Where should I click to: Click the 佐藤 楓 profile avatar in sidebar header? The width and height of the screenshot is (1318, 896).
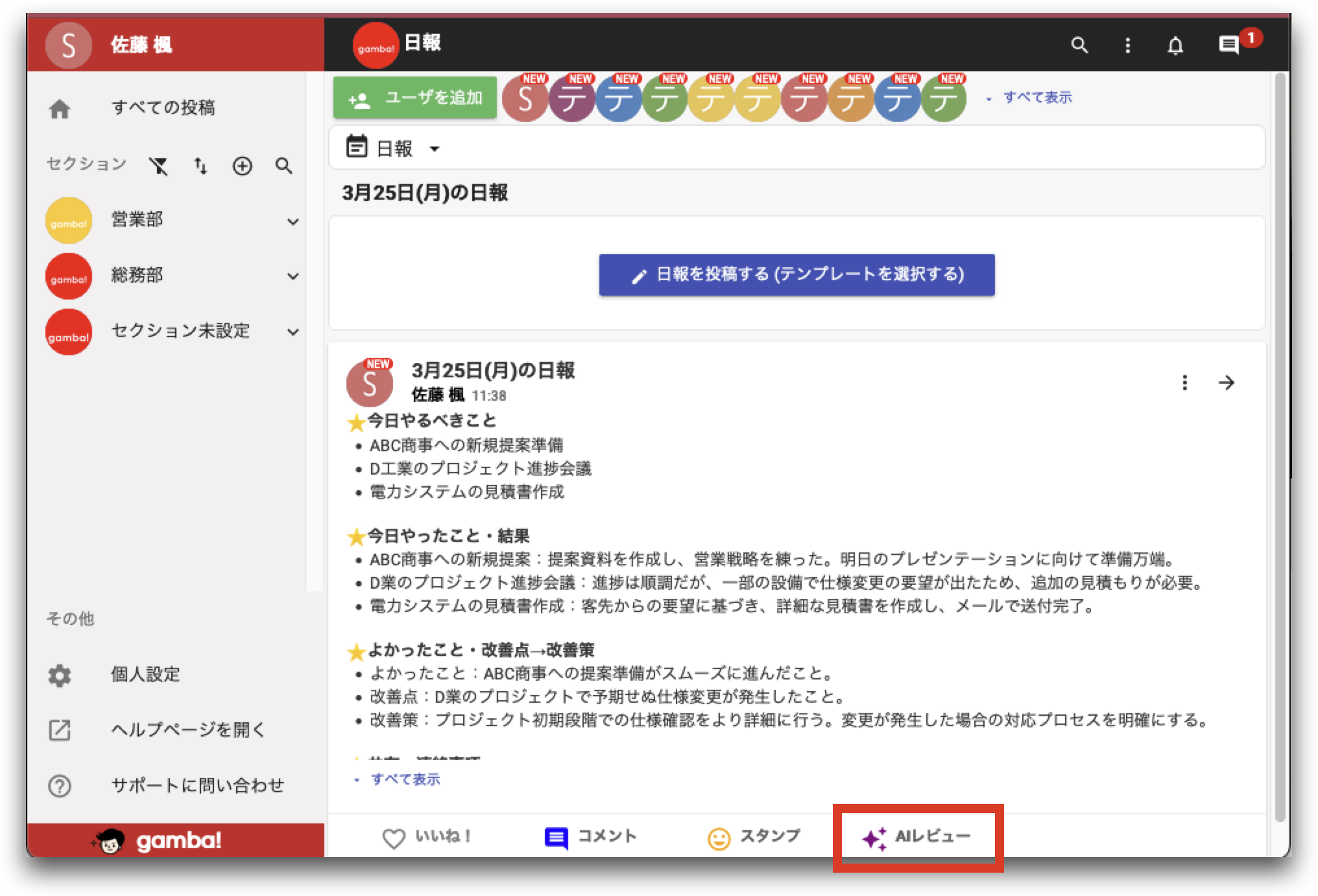(x=69, y=45)
